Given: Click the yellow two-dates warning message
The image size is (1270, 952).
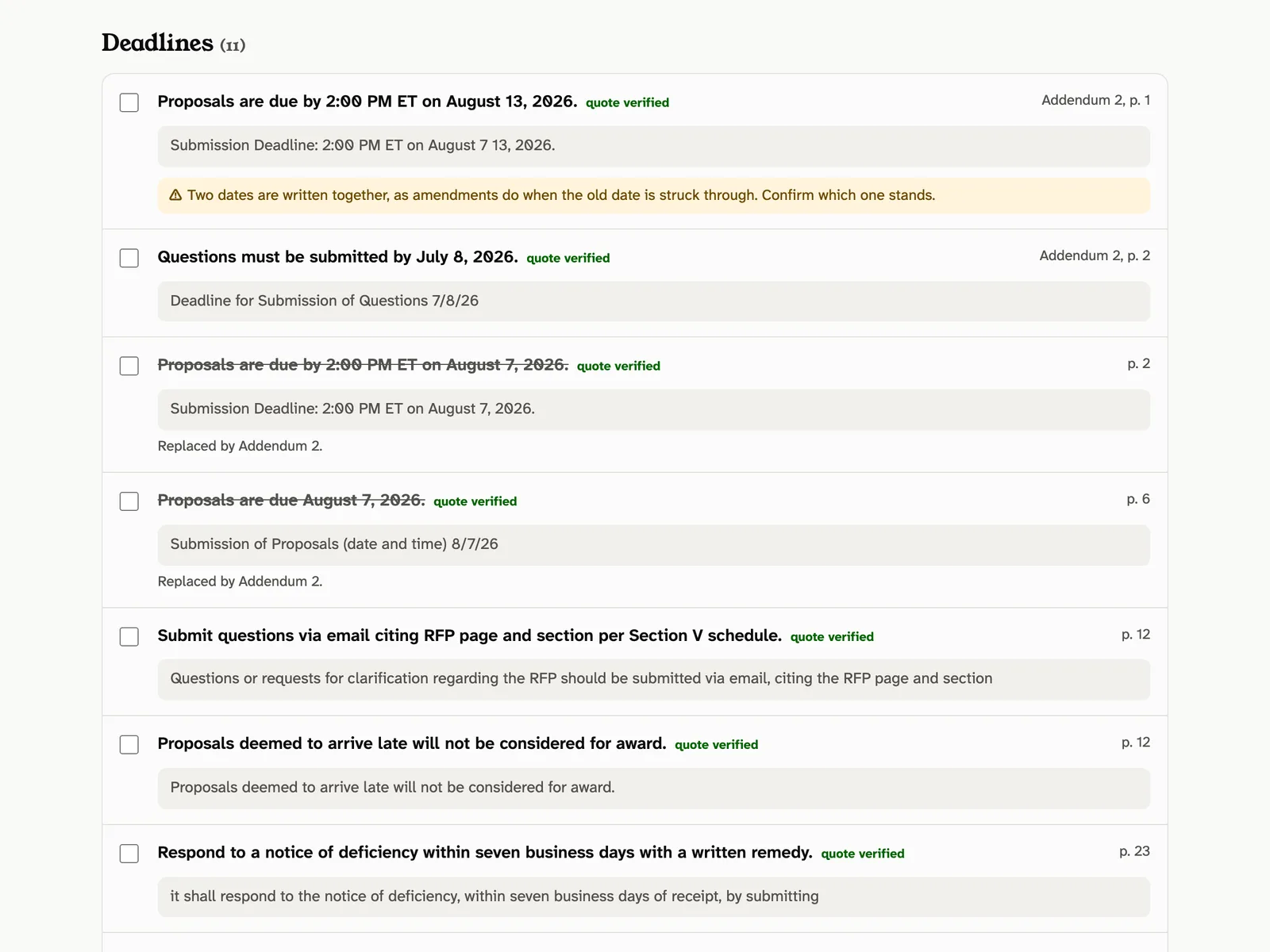Looking at the screenshot, I should (653, 195).
